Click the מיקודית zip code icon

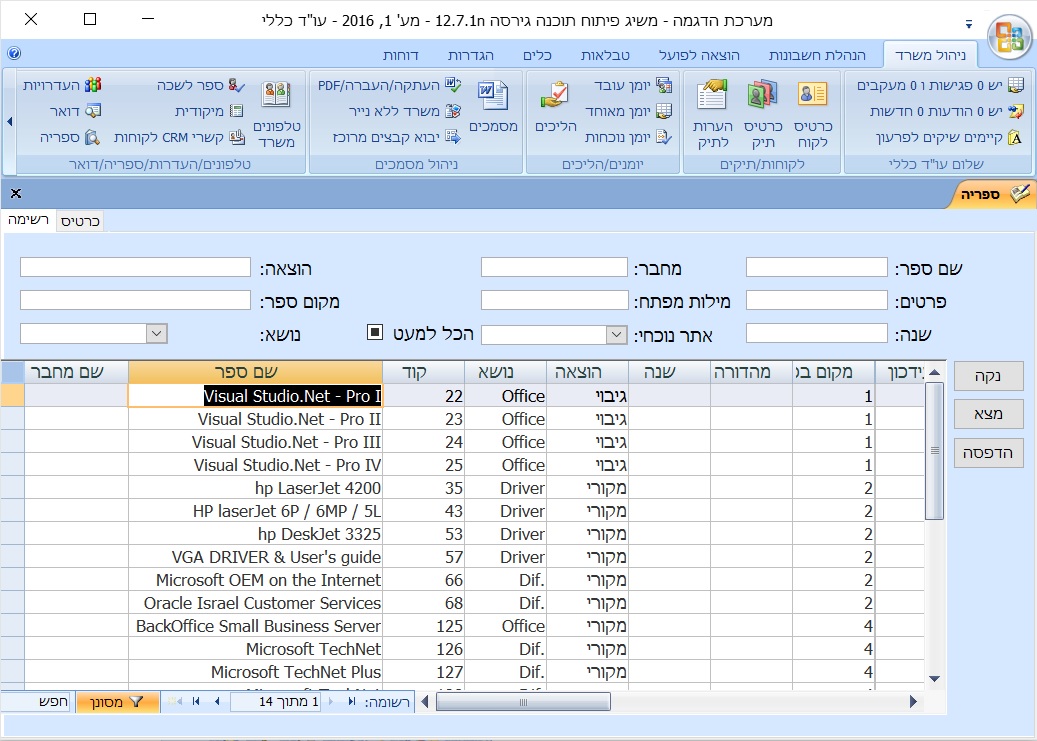click(x=236, y=111)
